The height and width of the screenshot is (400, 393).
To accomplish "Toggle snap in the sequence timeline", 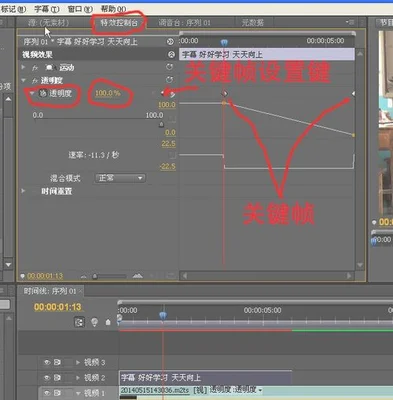I will (79, 322).
